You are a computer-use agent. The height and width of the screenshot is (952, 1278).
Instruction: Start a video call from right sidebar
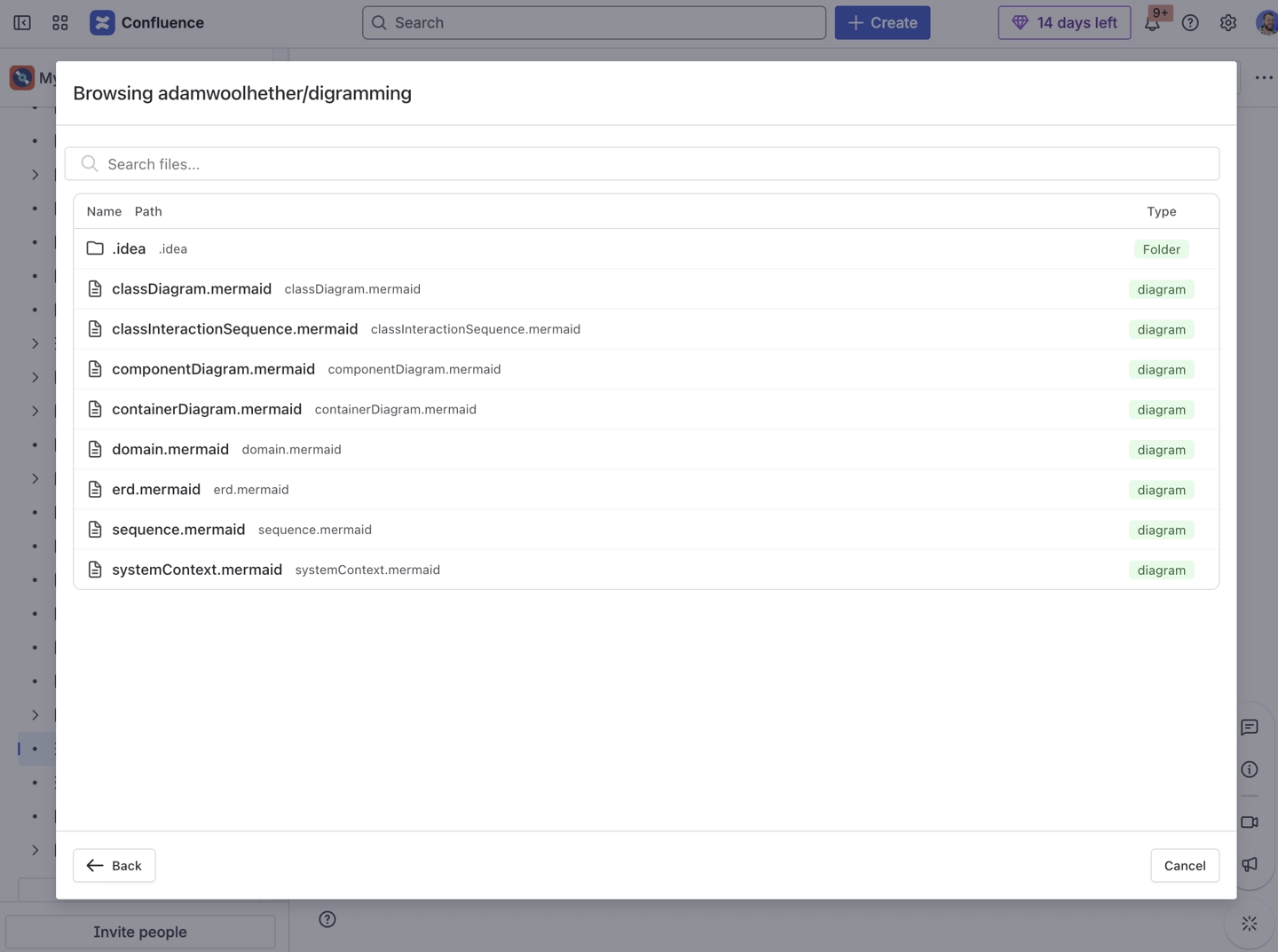pos(1249,822)
